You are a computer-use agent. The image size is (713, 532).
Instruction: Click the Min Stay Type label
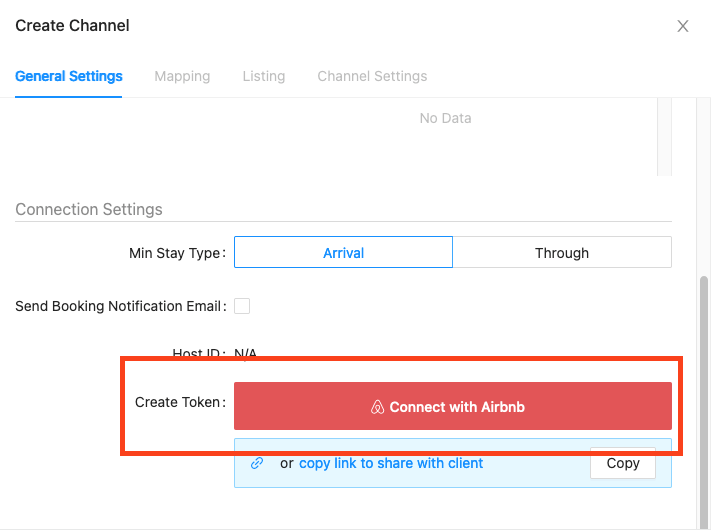[177, 253]
